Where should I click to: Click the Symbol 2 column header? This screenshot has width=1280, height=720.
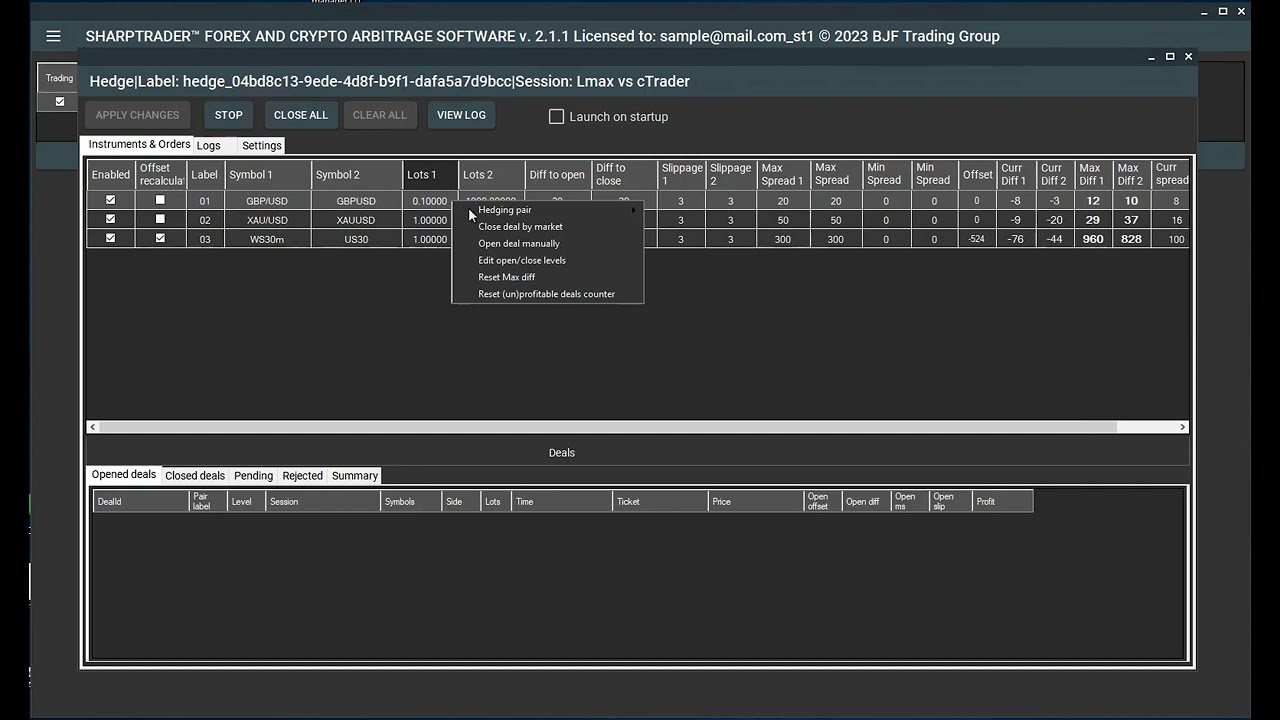click(356, 175)
